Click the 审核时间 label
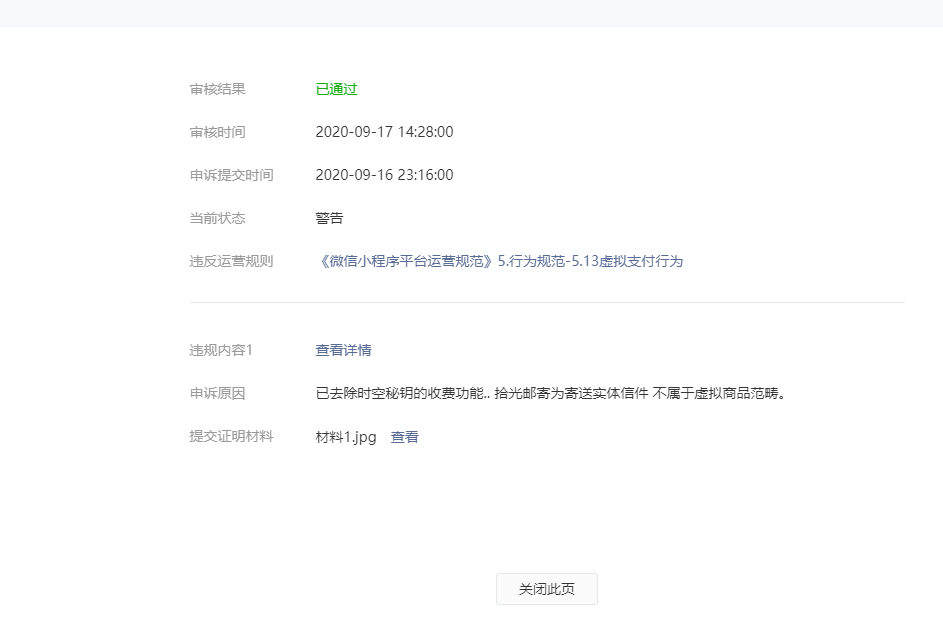 coord(218,132)
